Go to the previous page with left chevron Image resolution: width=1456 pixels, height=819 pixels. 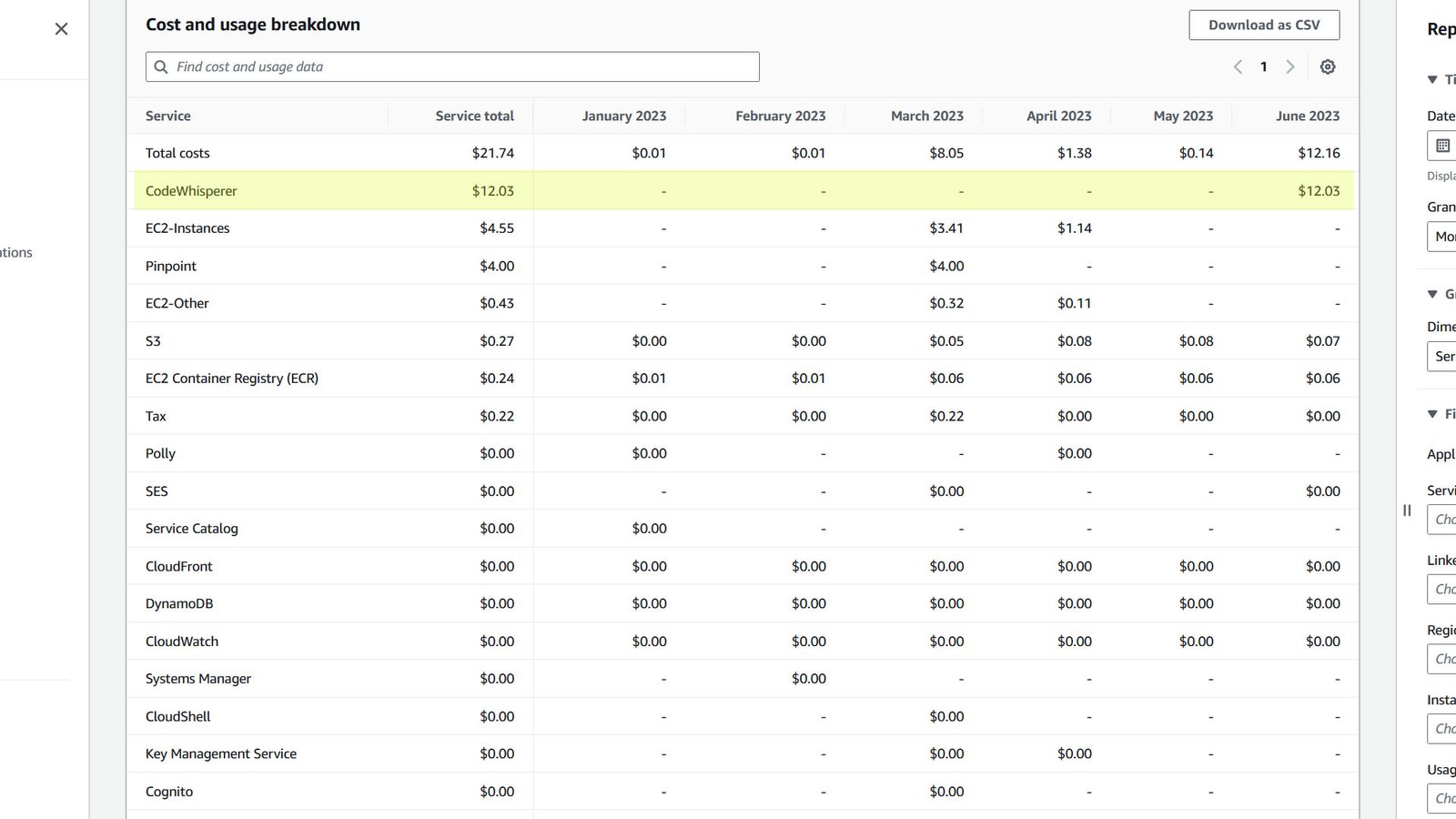click(1237, 66)
